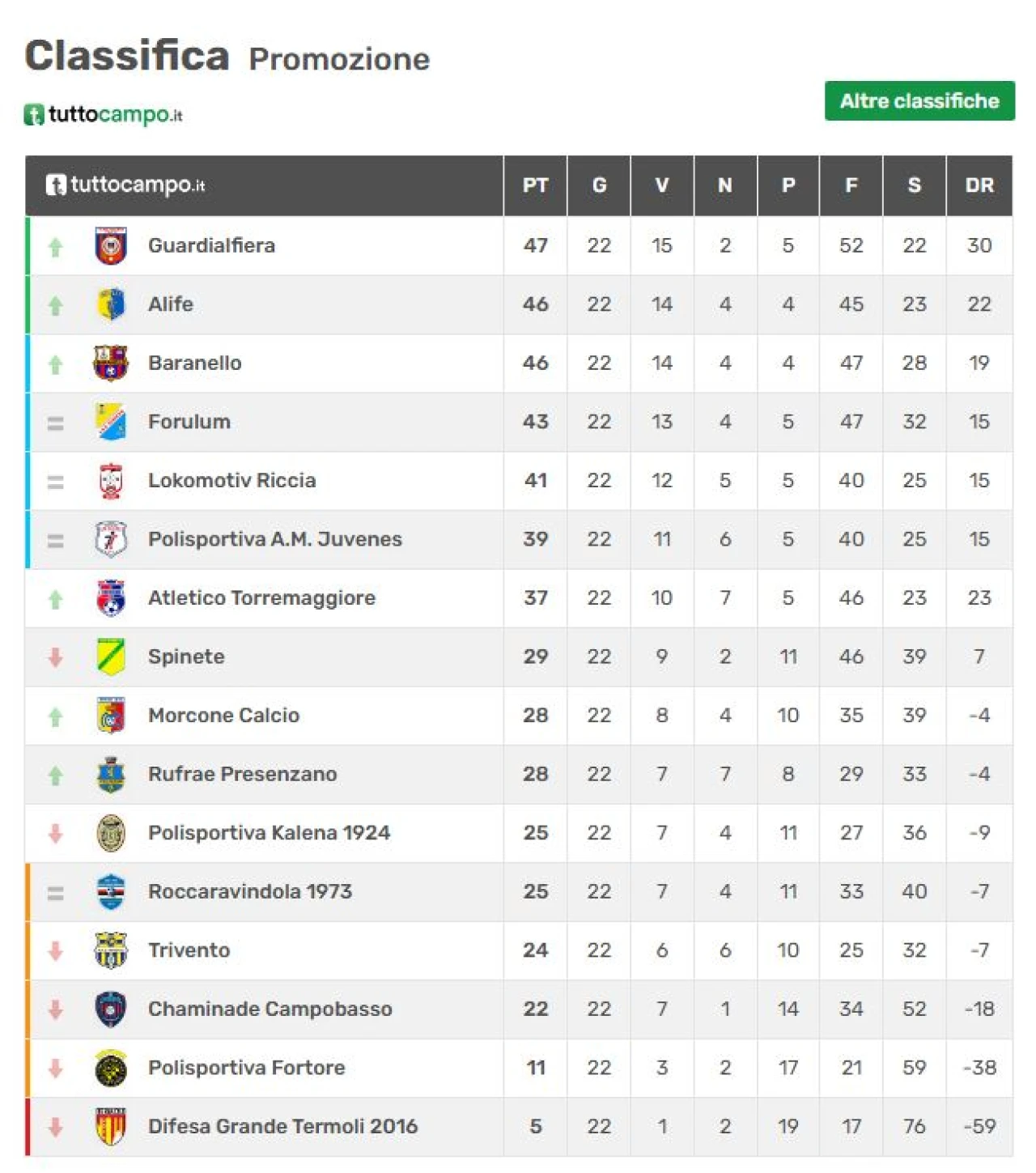Open the Roccaravindola 1973 team link
1036x1173 pixels.
250,892
